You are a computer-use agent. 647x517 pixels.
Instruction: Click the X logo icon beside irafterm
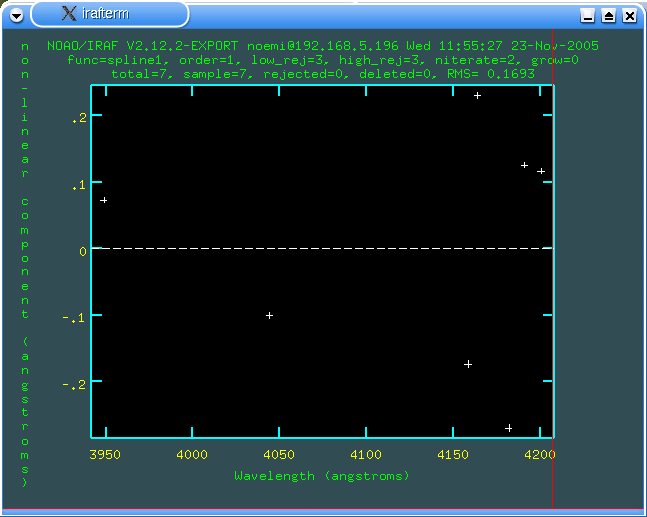coord(69,14)
